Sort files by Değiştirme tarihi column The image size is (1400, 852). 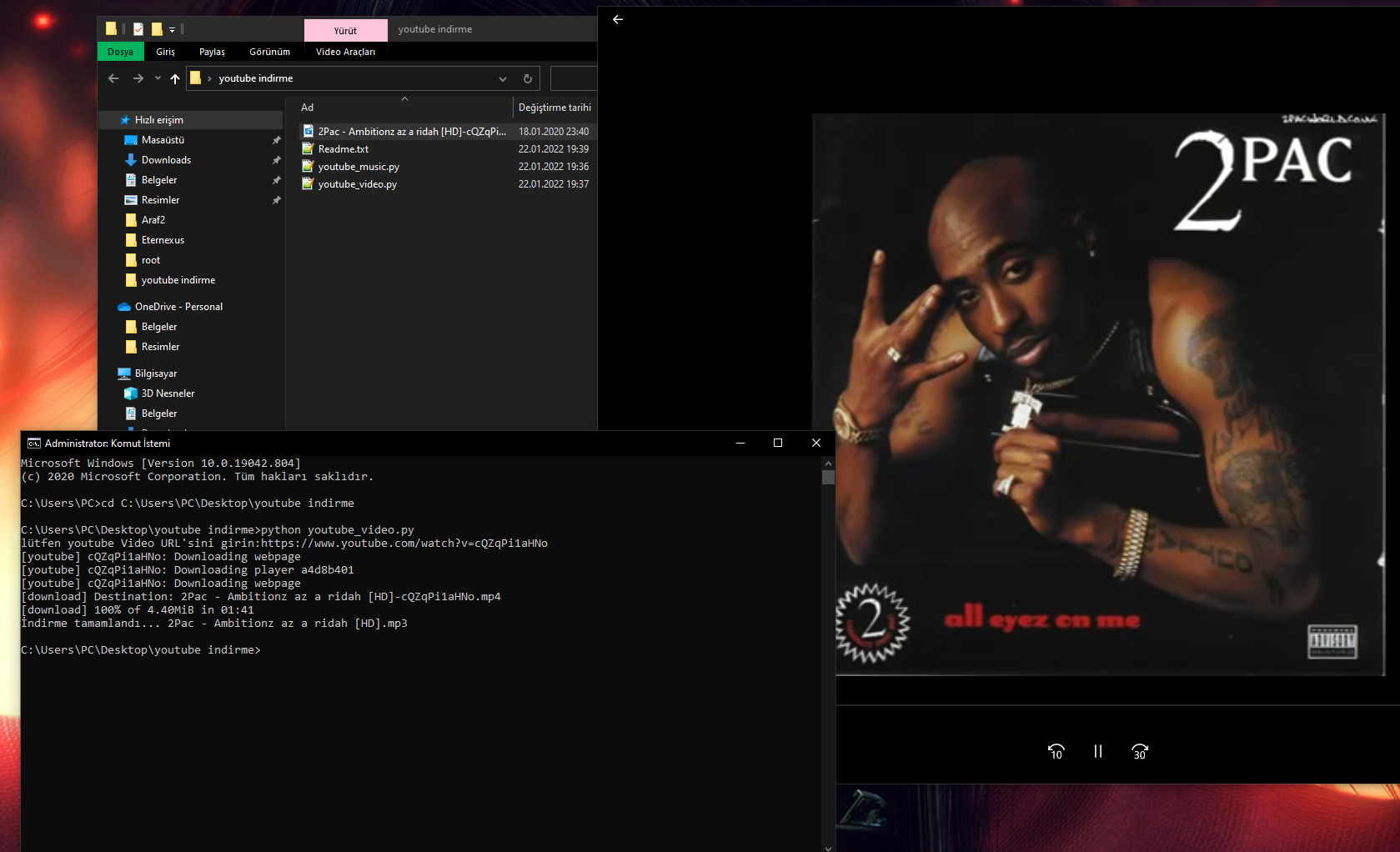pos(554,108)
